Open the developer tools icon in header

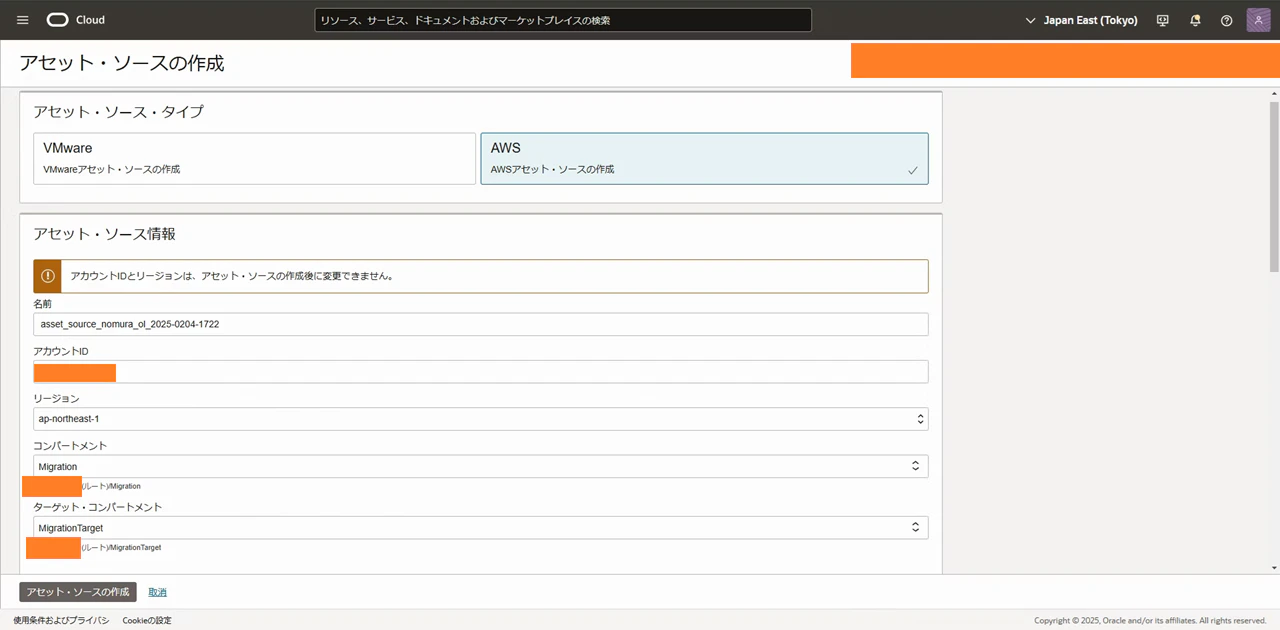click(x=1162, y=20)
